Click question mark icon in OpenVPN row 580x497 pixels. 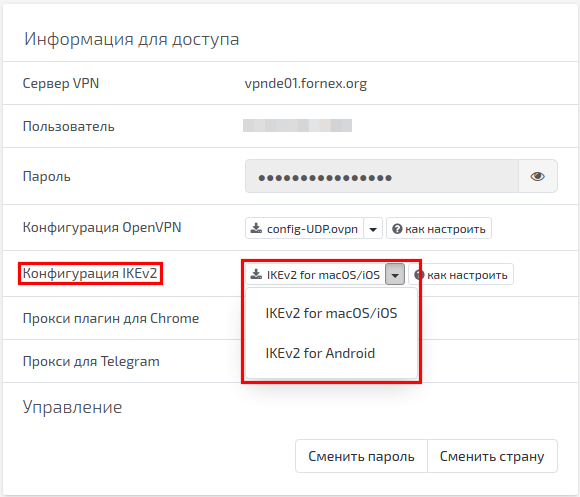coord(397,229)
